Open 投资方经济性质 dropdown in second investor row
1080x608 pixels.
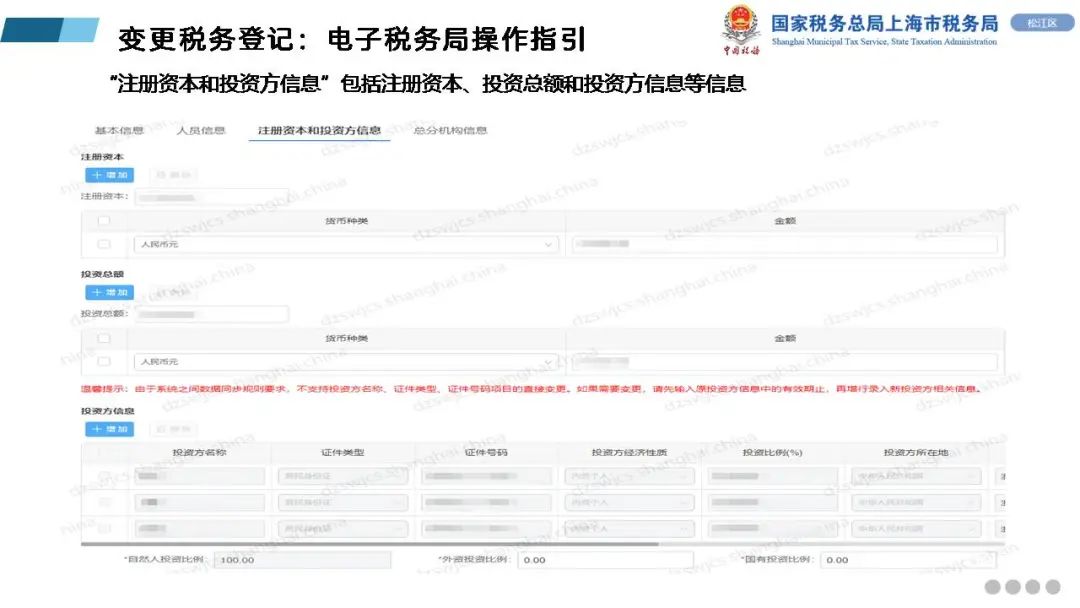[630, 502]
